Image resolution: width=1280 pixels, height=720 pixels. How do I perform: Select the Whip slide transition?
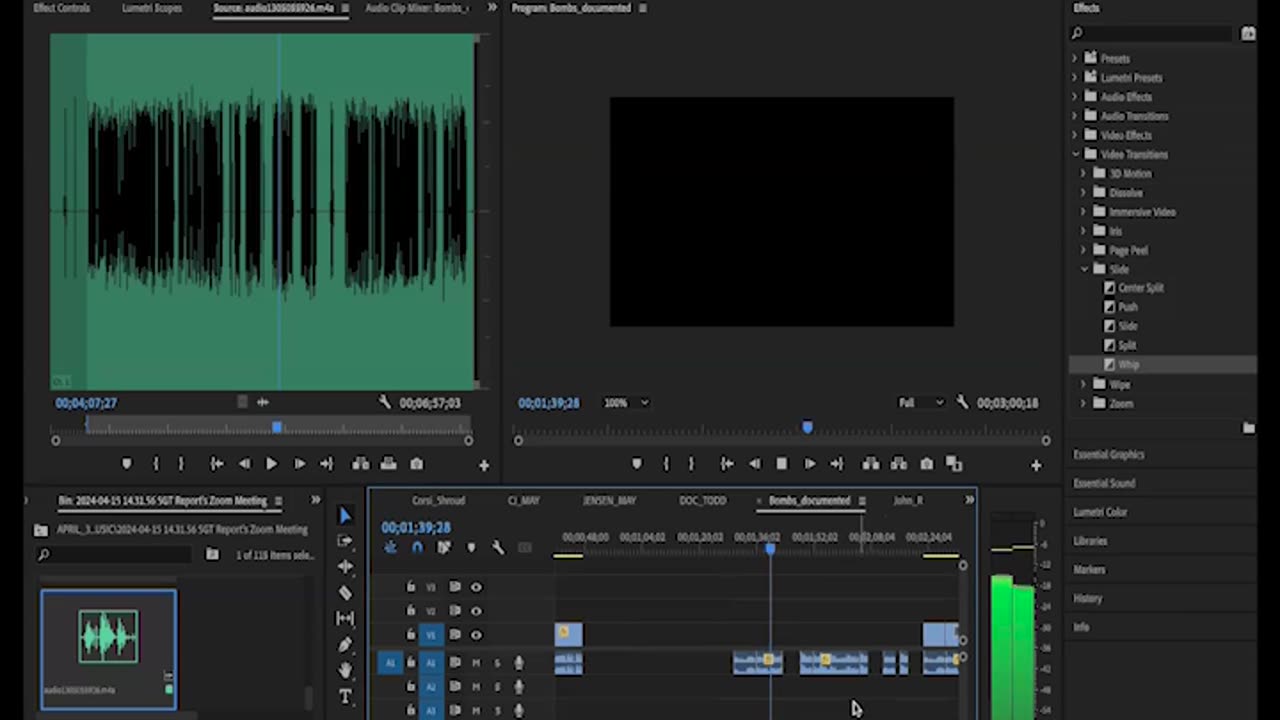1128,365
